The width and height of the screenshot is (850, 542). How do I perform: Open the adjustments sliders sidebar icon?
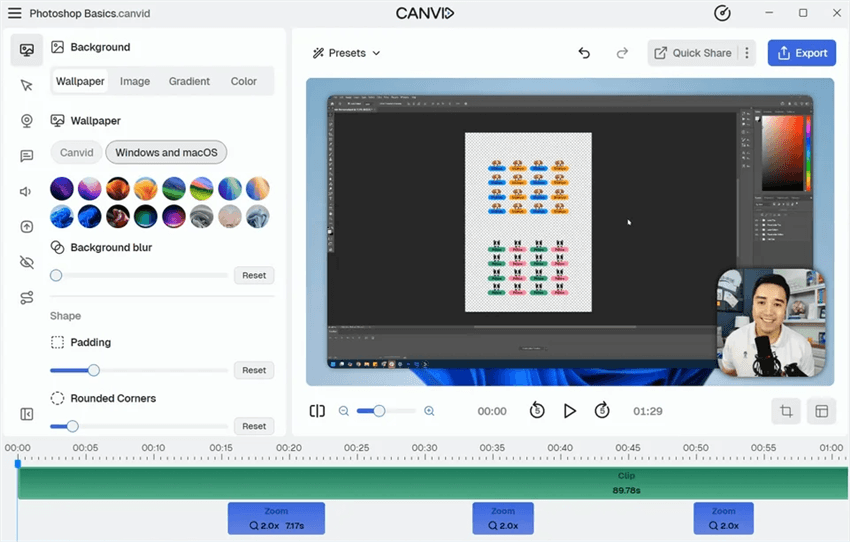27,298
